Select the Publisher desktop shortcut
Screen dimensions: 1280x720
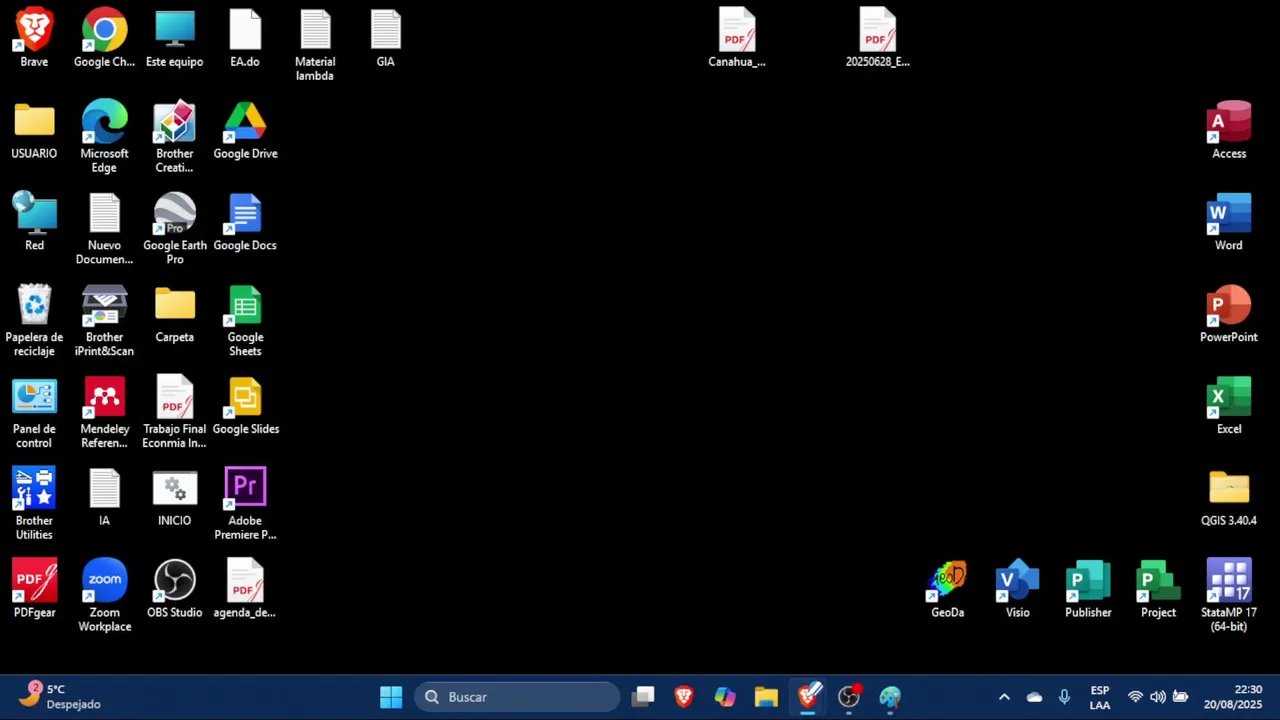[x=1088, y=589]
